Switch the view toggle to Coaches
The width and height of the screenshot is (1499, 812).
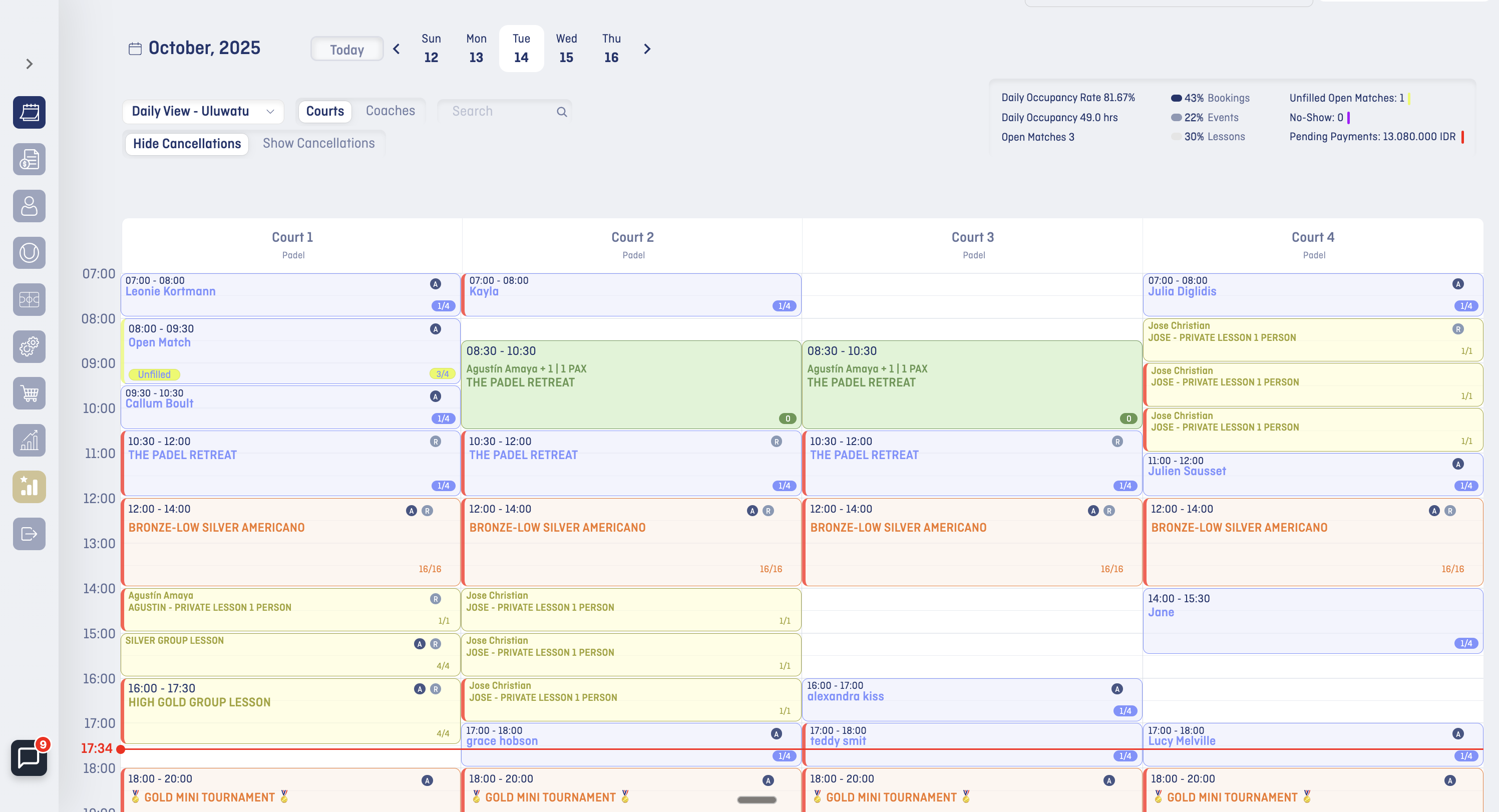pos(390,111)
